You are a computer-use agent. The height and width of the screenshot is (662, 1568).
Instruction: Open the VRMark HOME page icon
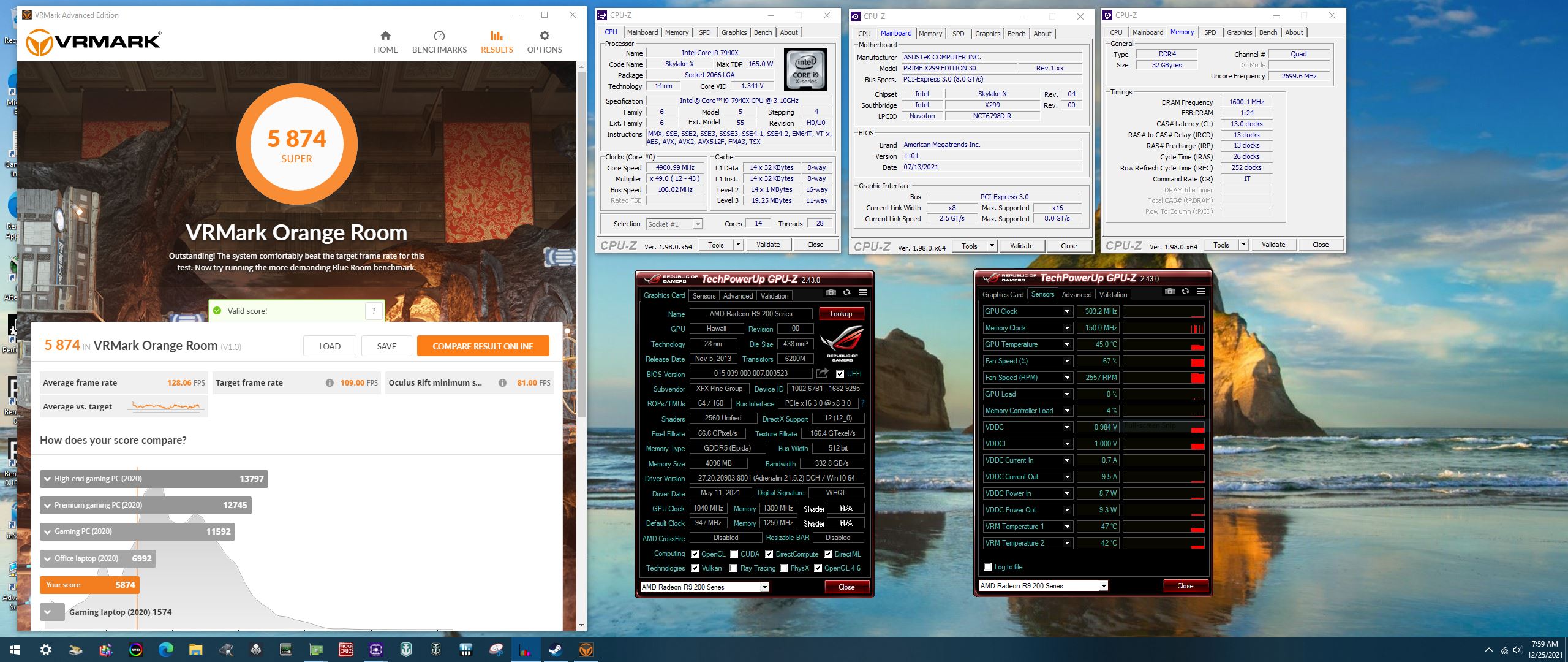[385, 36]
